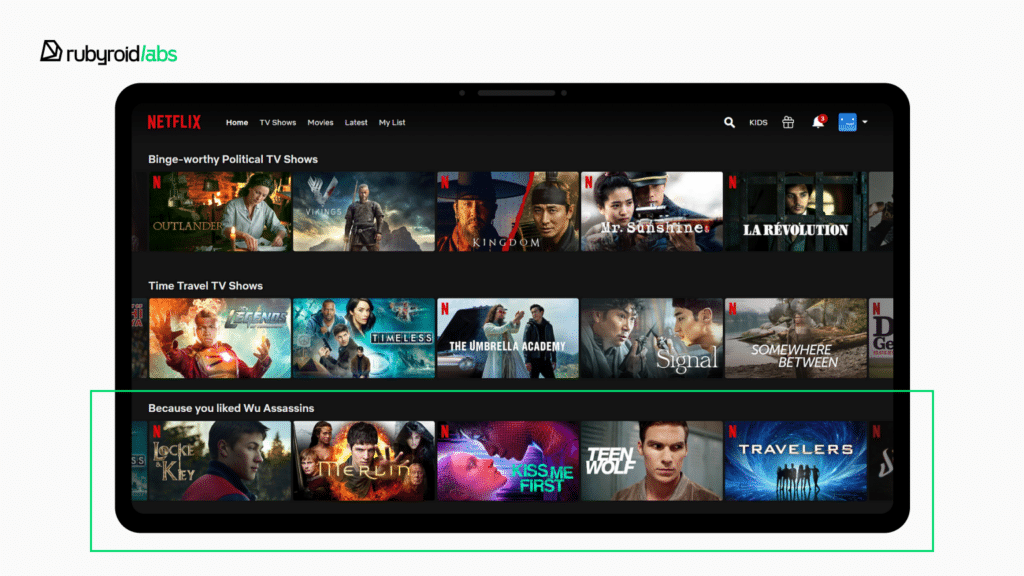This screenshot has height=576, width=1024.
Task: Open The Umbrella Academy title card
Action: [x=507, y=338]
